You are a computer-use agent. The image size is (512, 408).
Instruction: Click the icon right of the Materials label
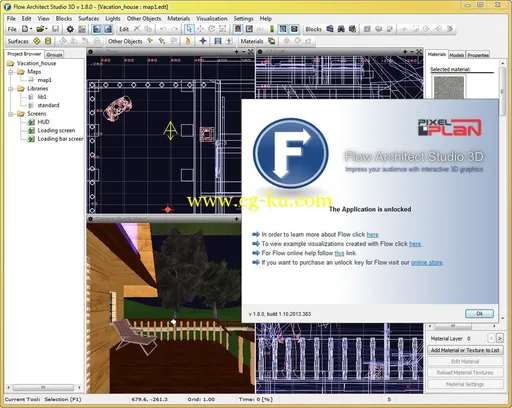(272, 41)
